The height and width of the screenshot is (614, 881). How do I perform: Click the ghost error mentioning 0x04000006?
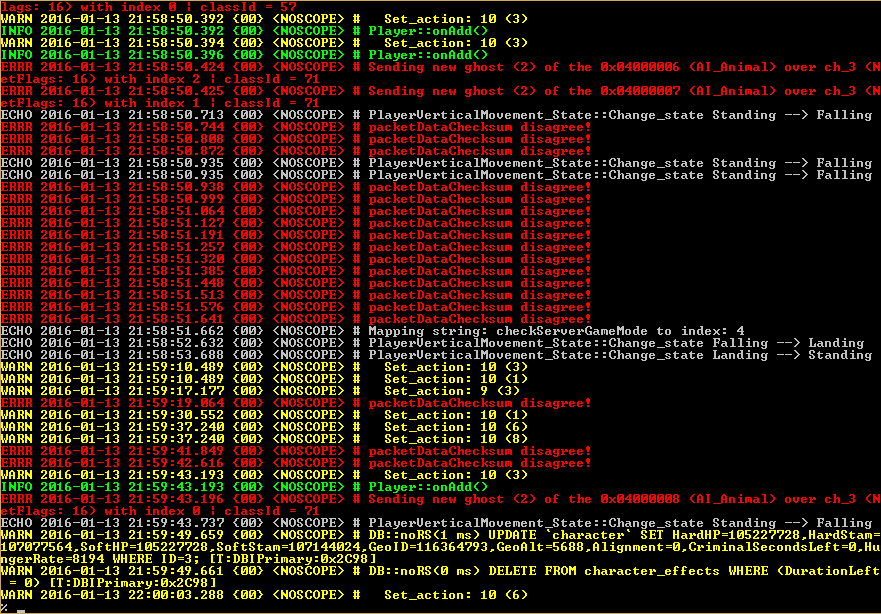pyautogui.click(x=440, y=67)
